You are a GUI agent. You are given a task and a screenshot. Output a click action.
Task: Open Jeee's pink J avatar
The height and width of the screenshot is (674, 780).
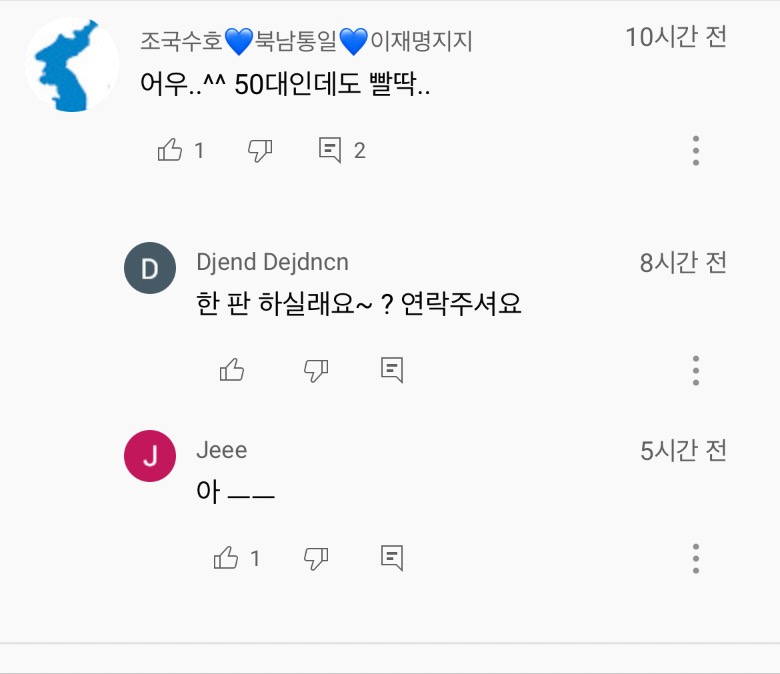pyautogui.click(x=149, y=456)
